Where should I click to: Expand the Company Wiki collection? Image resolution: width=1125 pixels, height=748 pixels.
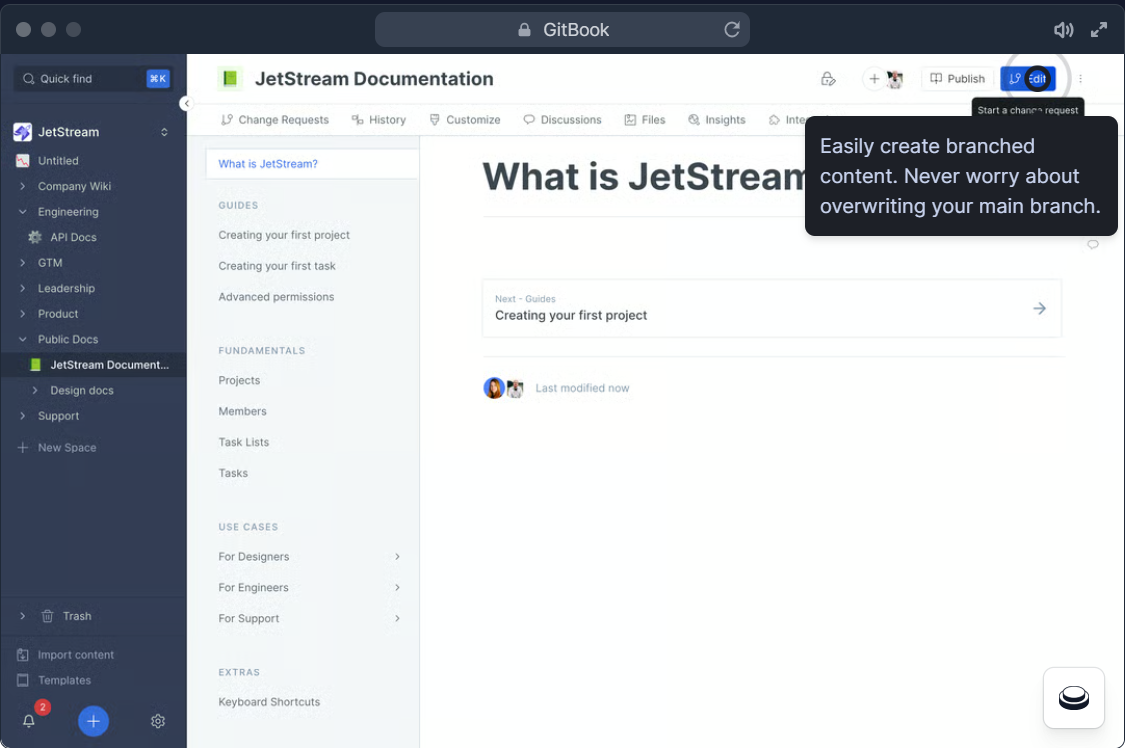[22, 186]
